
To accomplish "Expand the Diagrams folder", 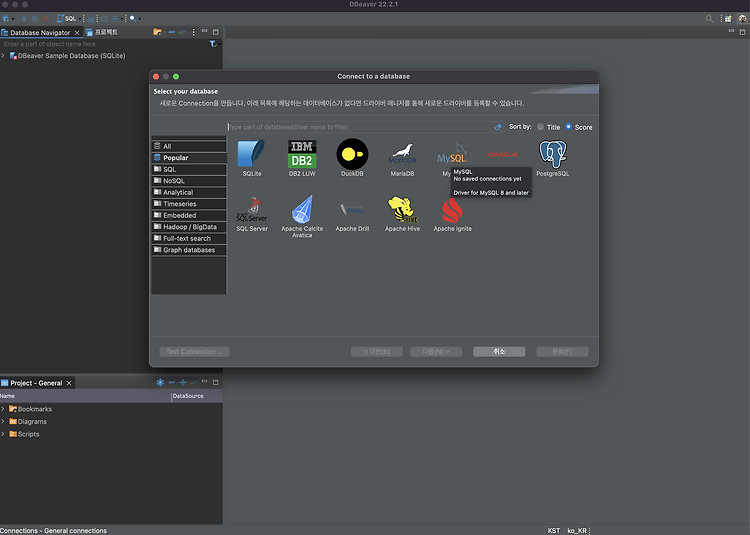I will tap(3, 421).
